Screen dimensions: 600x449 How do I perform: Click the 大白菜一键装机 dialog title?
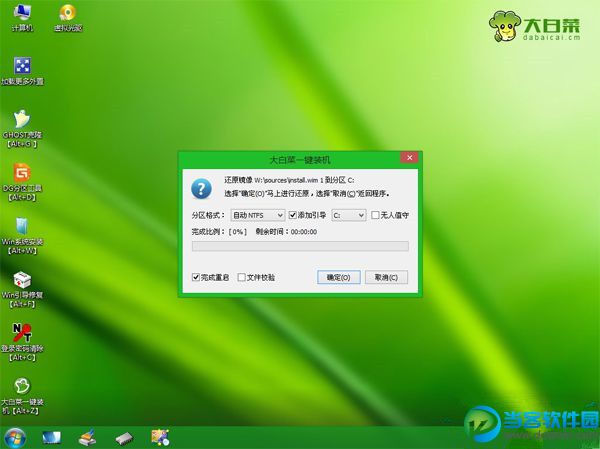300,160
